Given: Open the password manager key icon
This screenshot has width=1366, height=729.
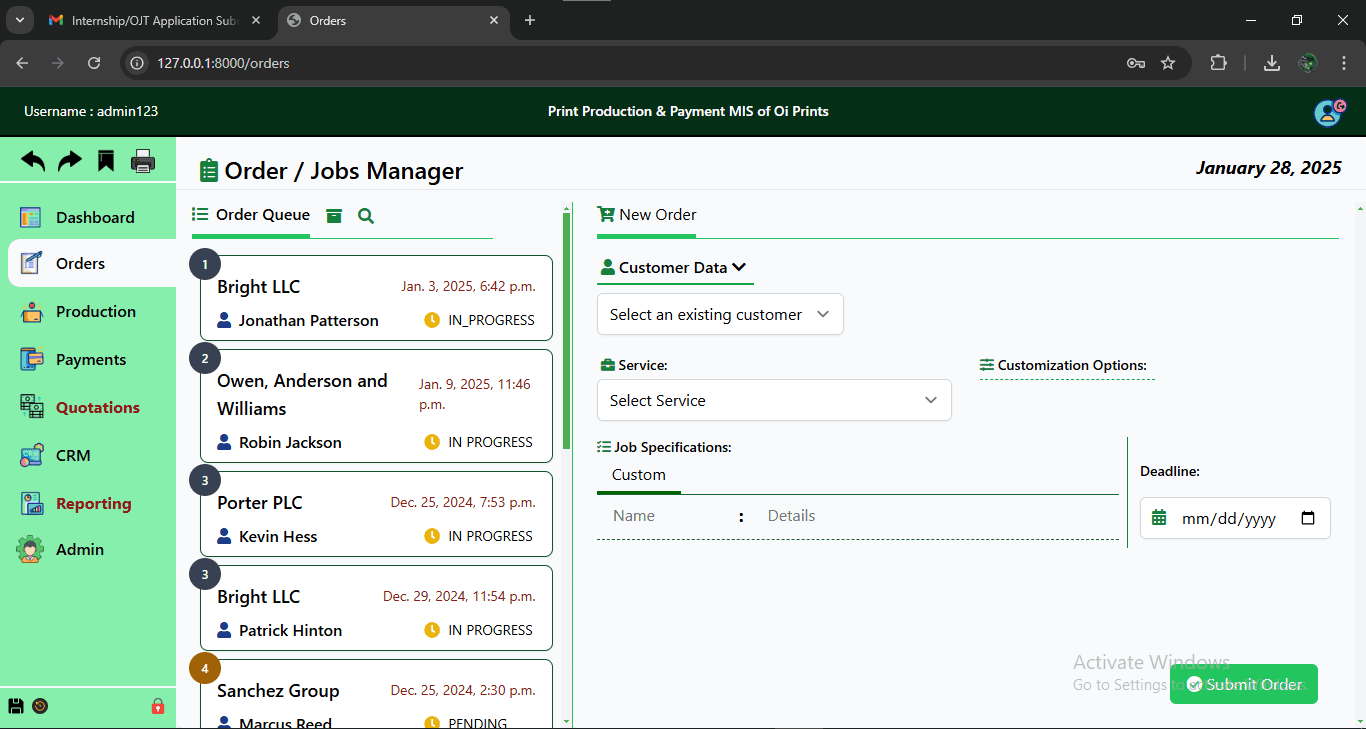Looking at the screenshot, I should [1136, 63].
